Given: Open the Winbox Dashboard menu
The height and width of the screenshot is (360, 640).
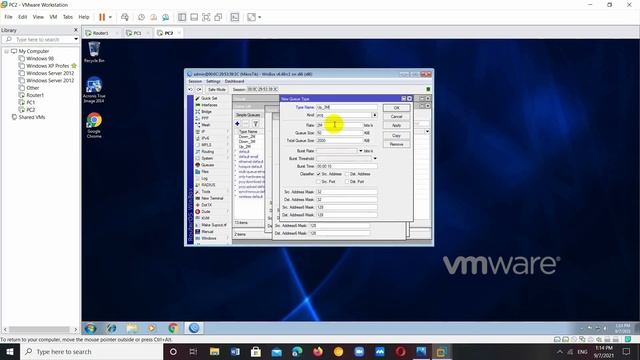Looking at the screenshot, I should coord(234,82).
